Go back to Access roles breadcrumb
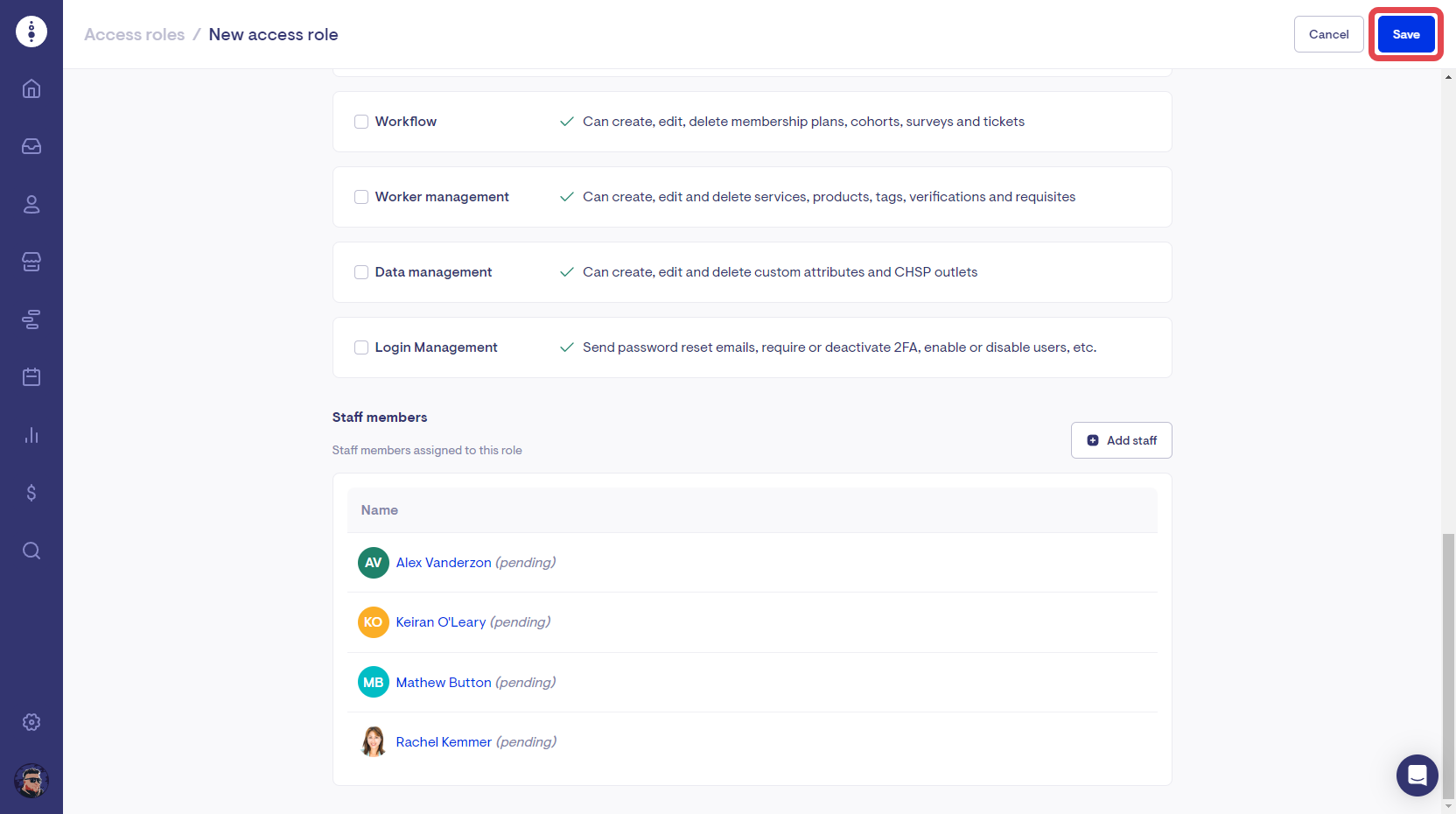The image size is (1456, 814). tap(135, 34)
